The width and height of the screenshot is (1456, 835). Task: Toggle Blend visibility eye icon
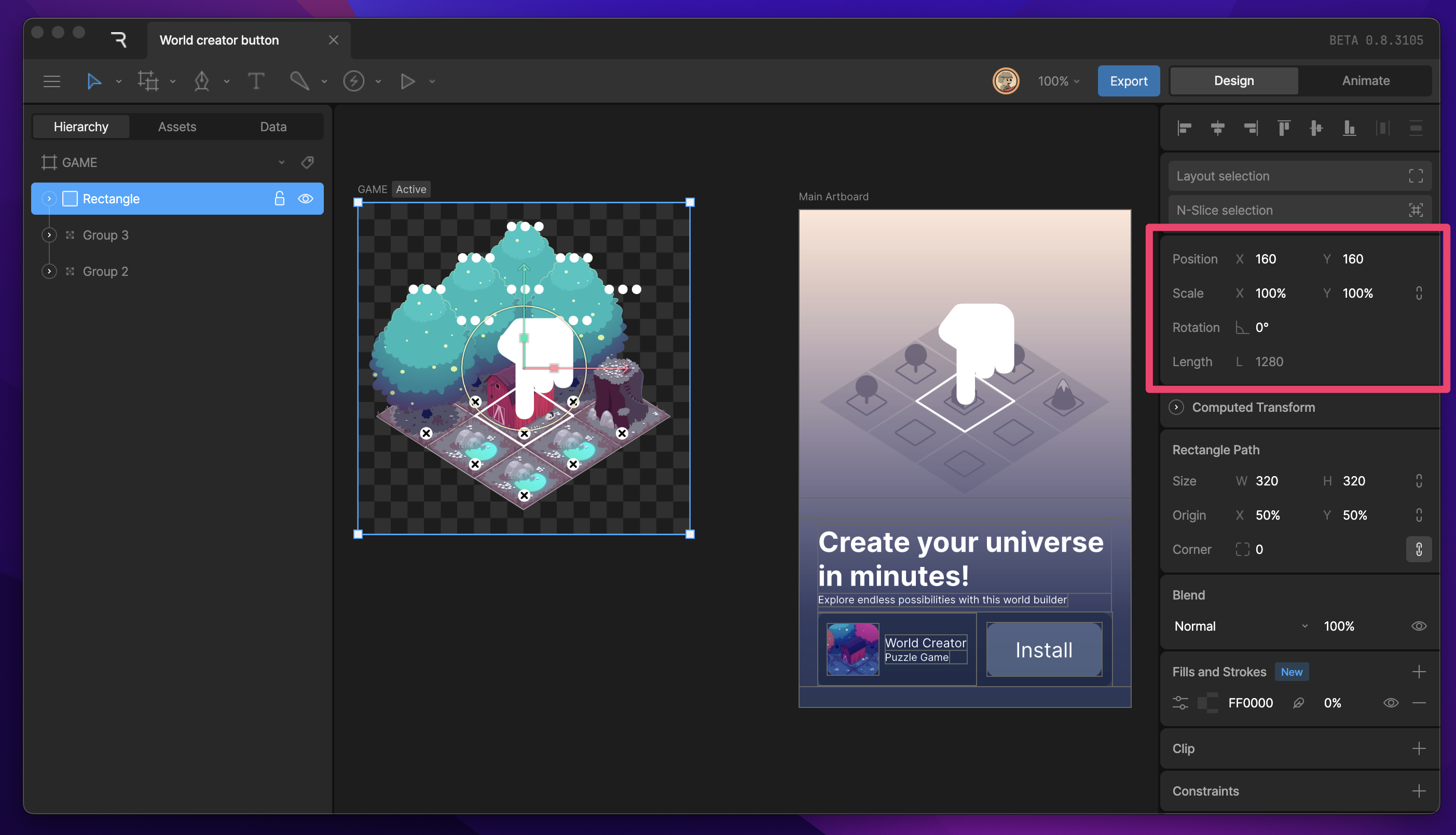click(1418, 627)
